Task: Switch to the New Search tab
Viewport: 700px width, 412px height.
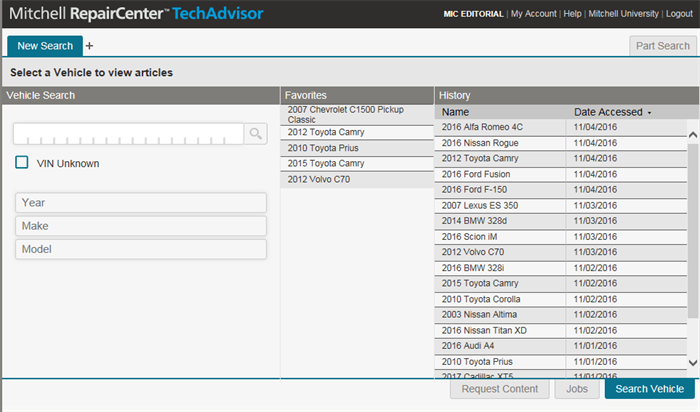Action: [45, 46]
